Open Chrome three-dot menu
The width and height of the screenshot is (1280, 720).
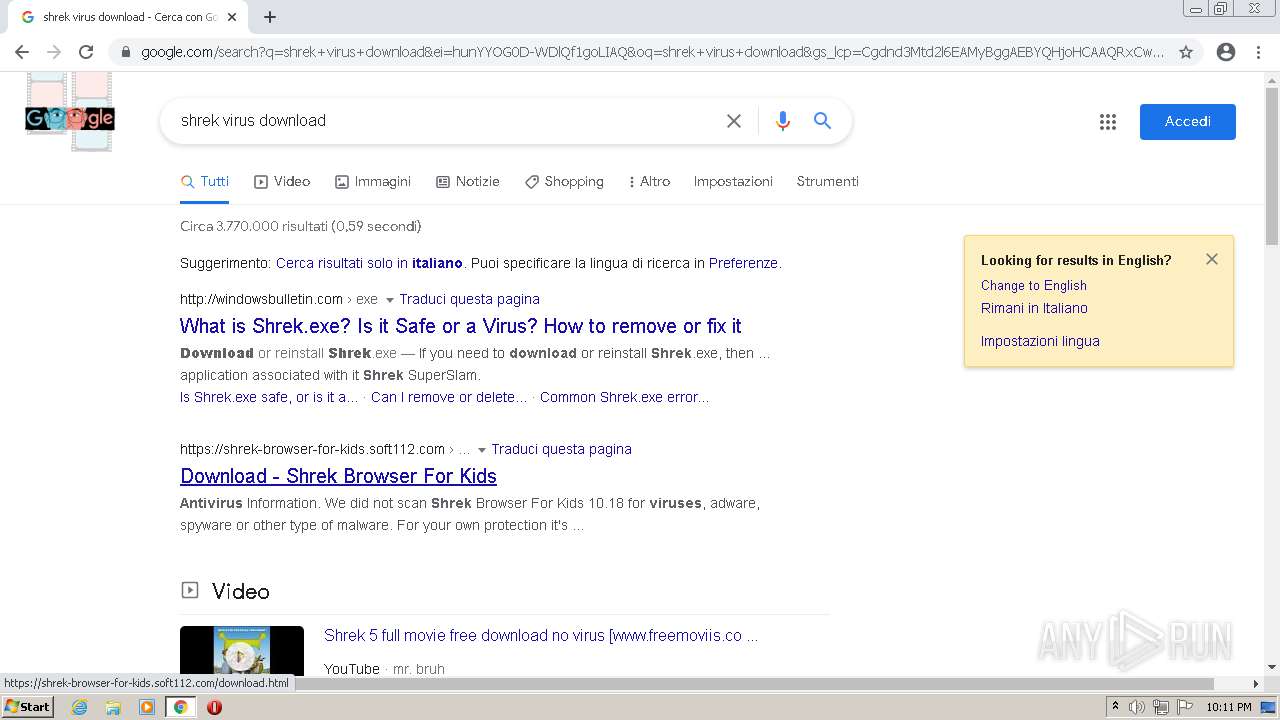pyautogui.click(x=1258, y=52)
